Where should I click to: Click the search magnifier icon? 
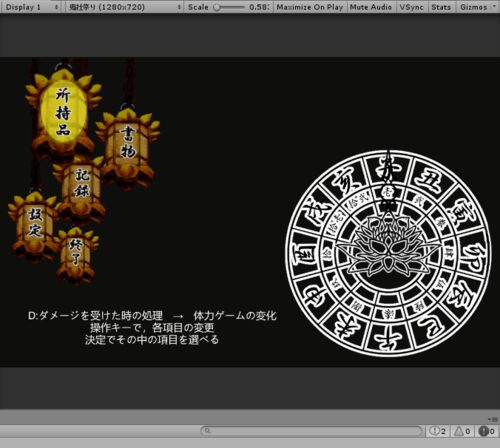207,431
